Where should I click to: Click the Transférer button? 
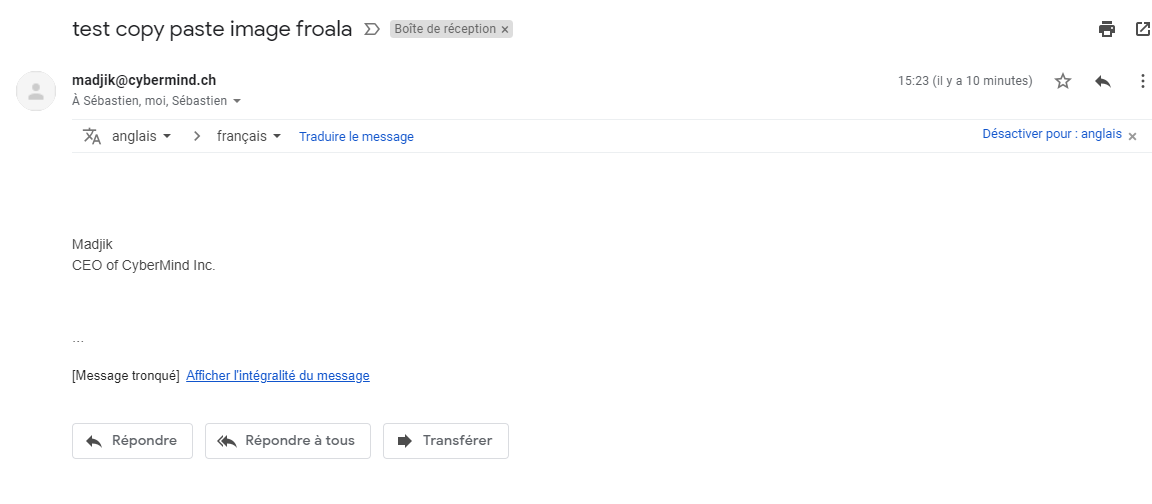click(445, 441)
